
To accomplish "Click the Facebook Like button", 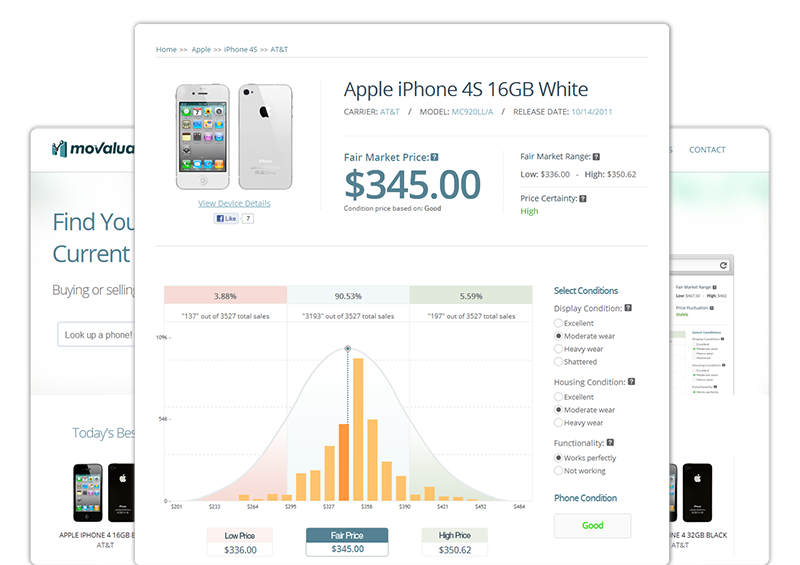I will click(224, 218).
